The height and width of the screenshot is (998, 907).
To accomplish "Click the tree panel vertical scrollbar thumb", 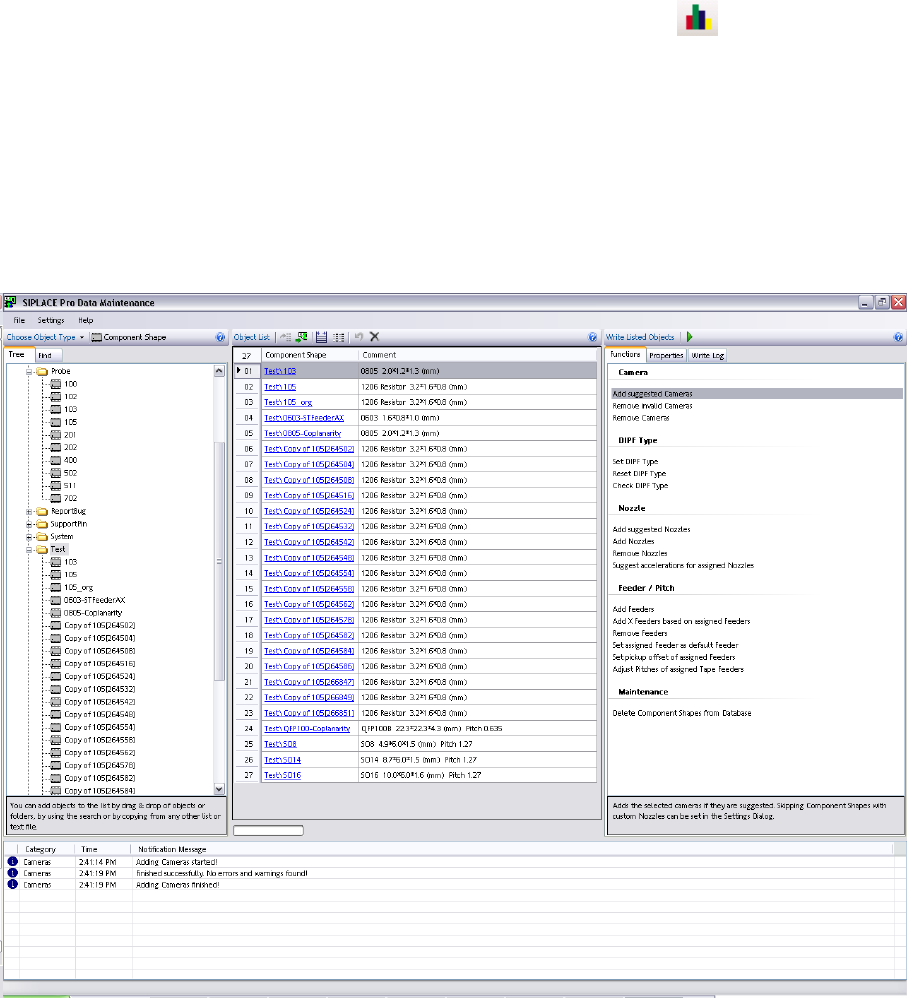I will pyautogui.click(x=220, y=562).
